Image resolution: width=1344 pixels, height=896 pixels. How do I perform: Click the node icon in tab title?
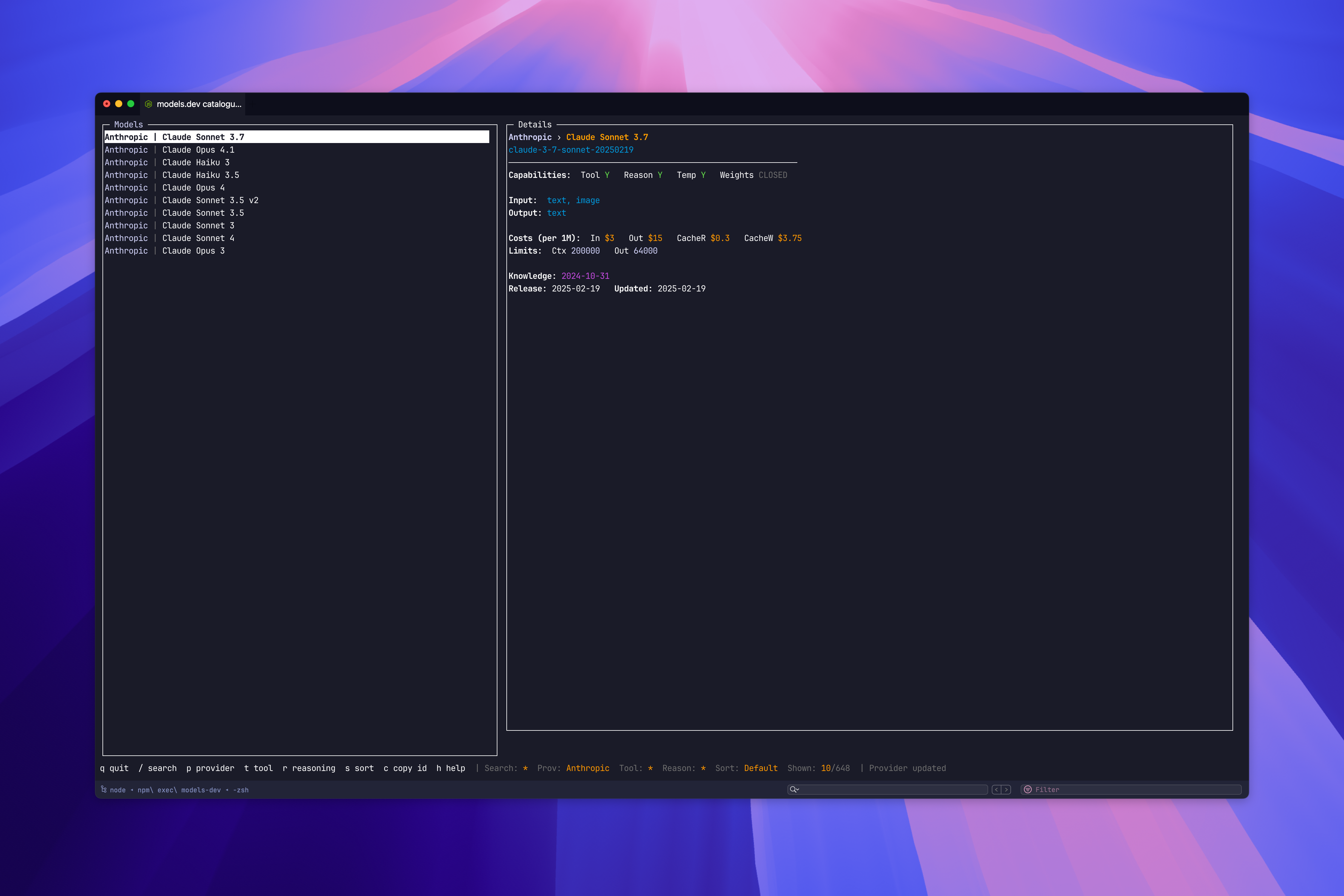pyautogui.click(x=148, y=104)
